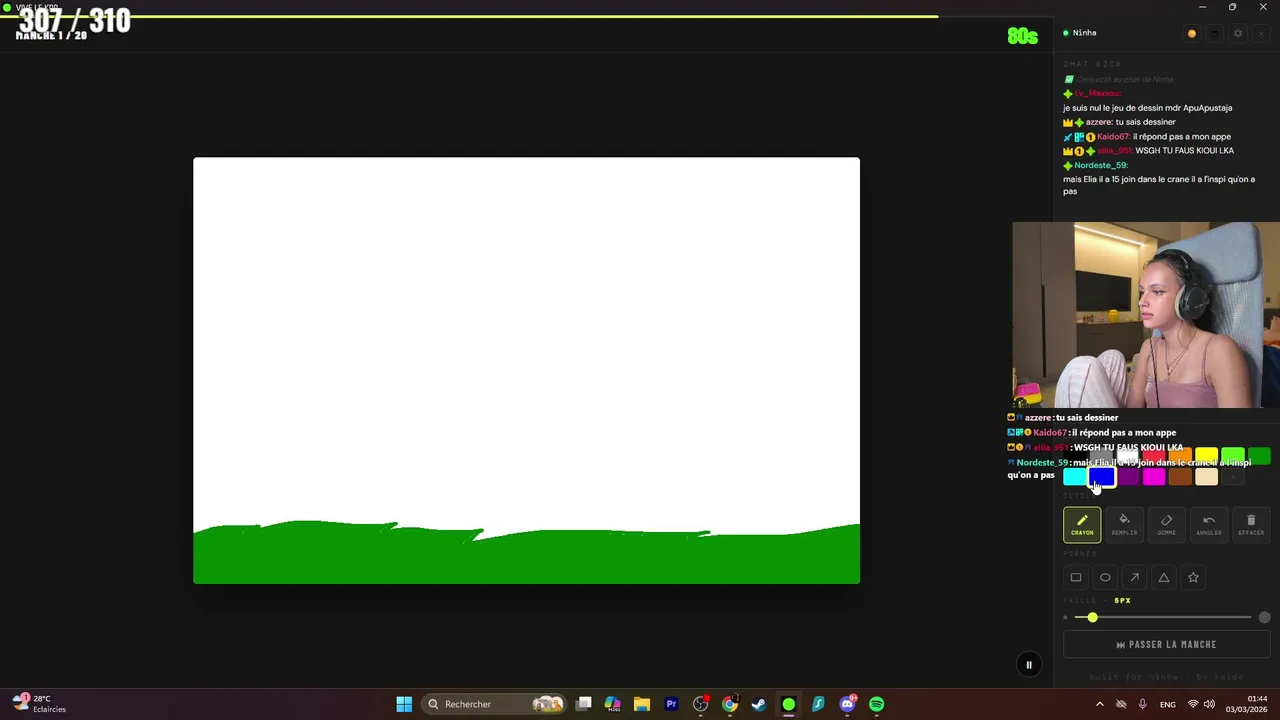Open Steam from the taskbar
Viewport: 1280px width, 720px height.
(x=759, y=704)
